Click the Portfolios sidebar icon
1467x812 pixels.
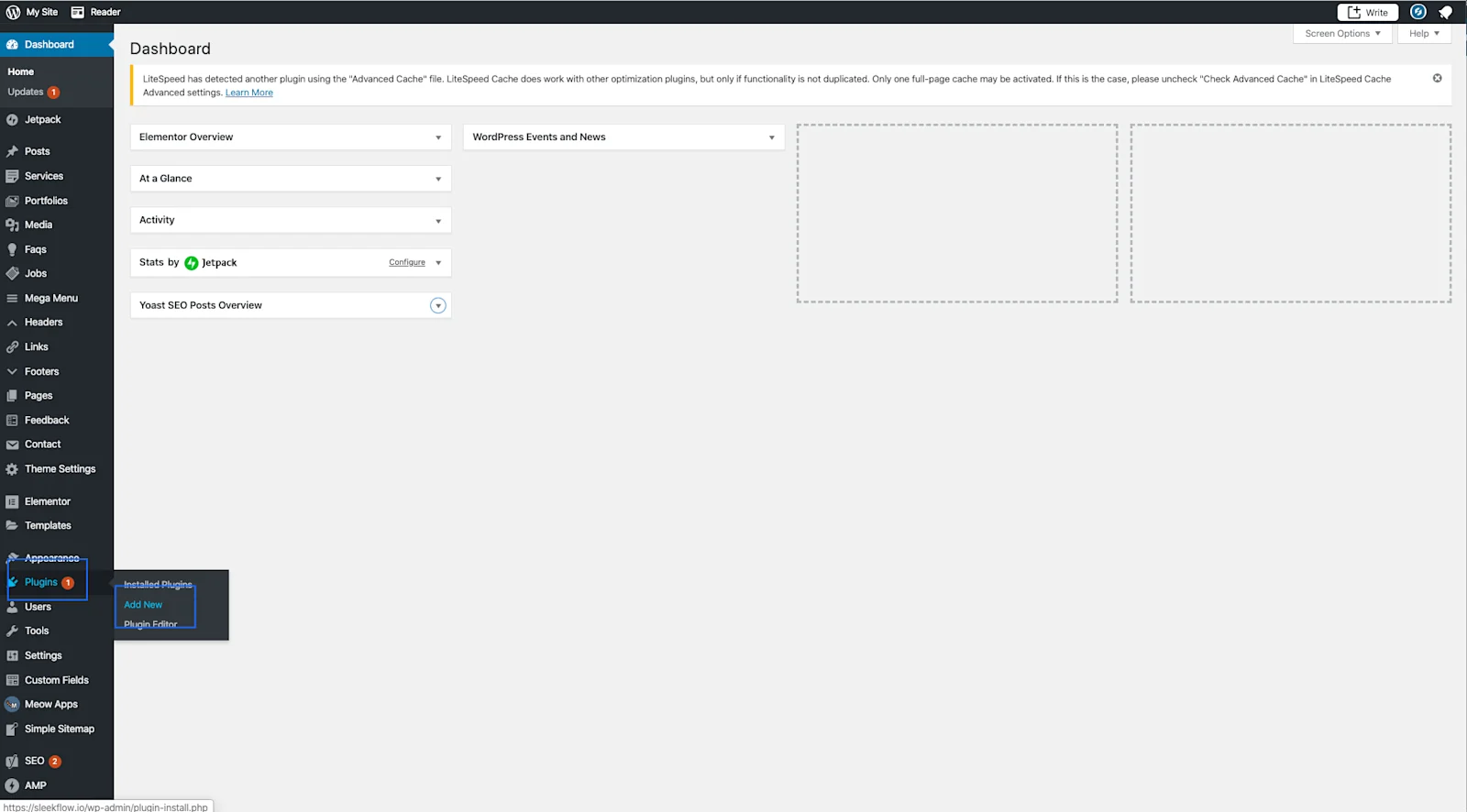(x=12, y=201)
